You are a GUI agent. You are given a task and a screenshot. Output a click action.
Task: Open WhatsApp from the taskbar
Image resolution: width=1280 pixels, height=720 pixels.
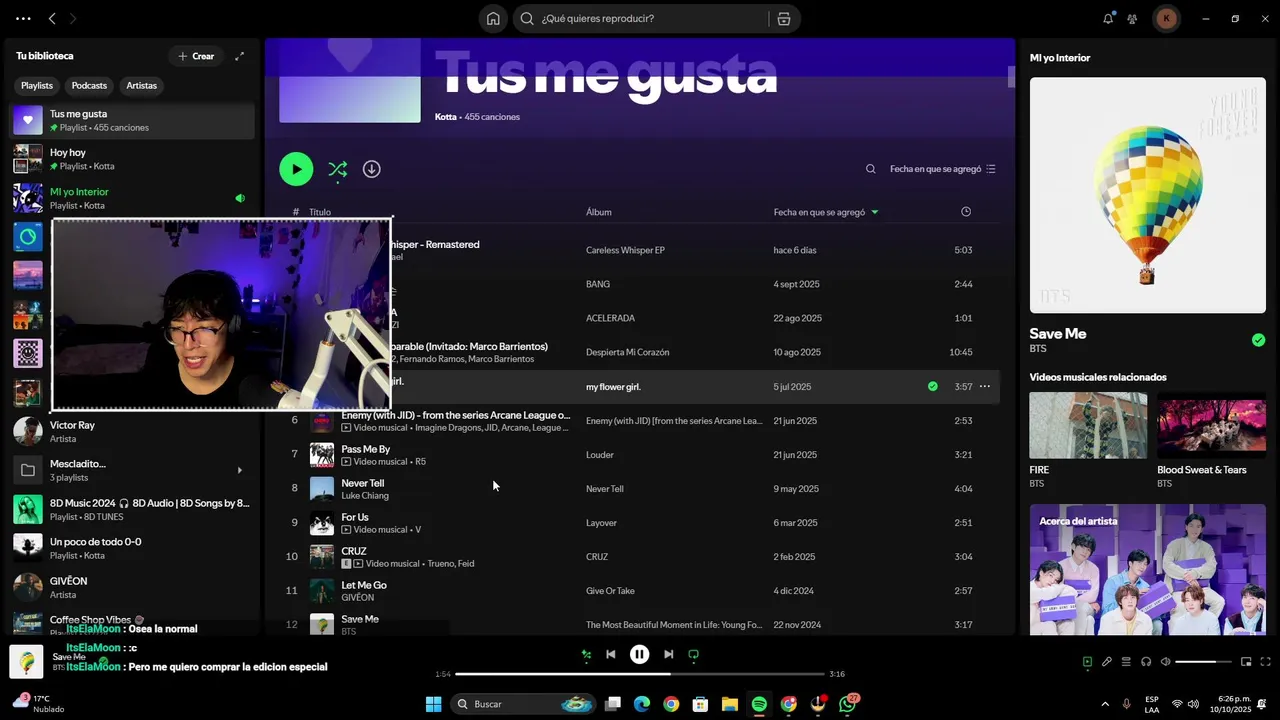(848, 704)
